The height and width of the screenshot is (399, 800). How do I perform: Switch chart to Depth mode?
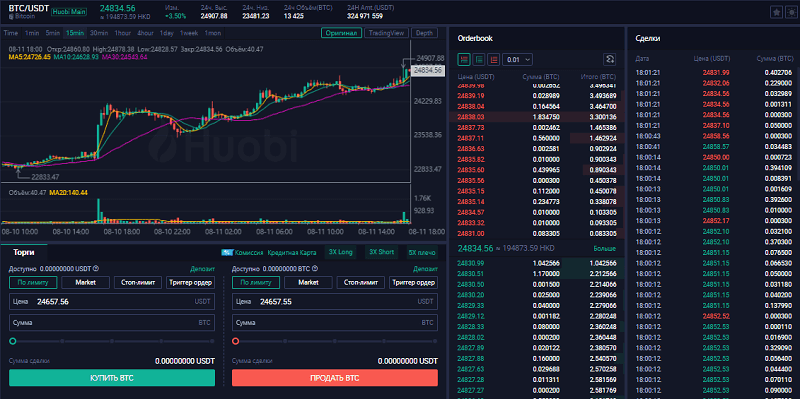coord(424,33)
